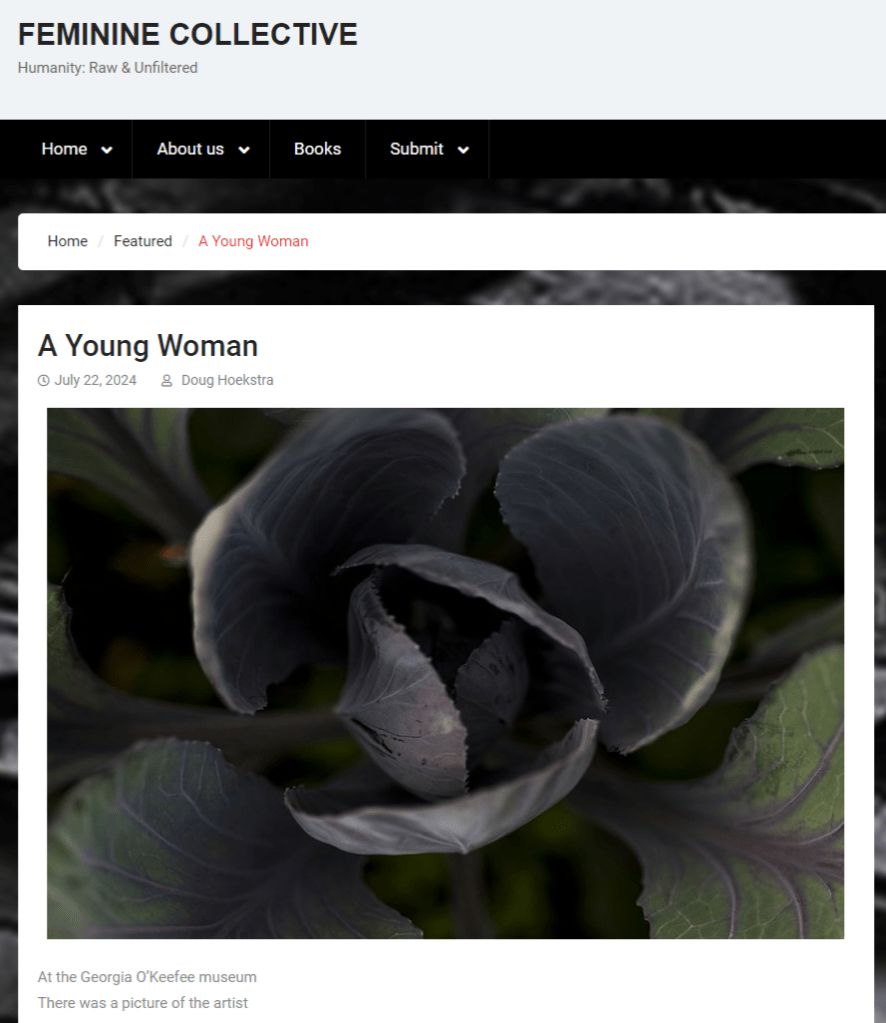
Task: Open the Books menu item
Action: click(x=318, y=149)
